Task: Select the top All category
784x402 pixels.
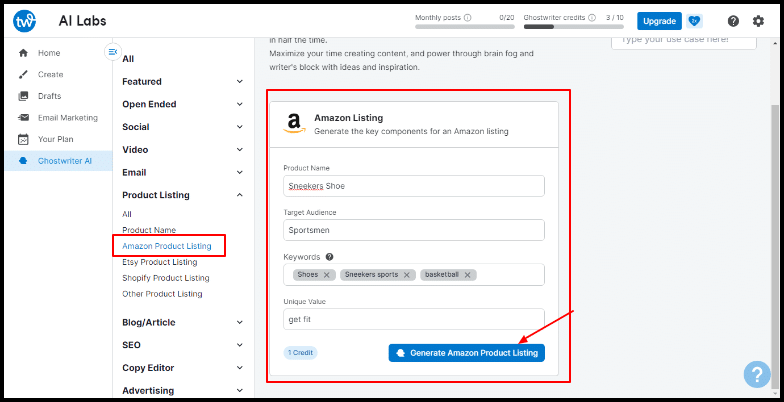Action: [x=128, y=59]
